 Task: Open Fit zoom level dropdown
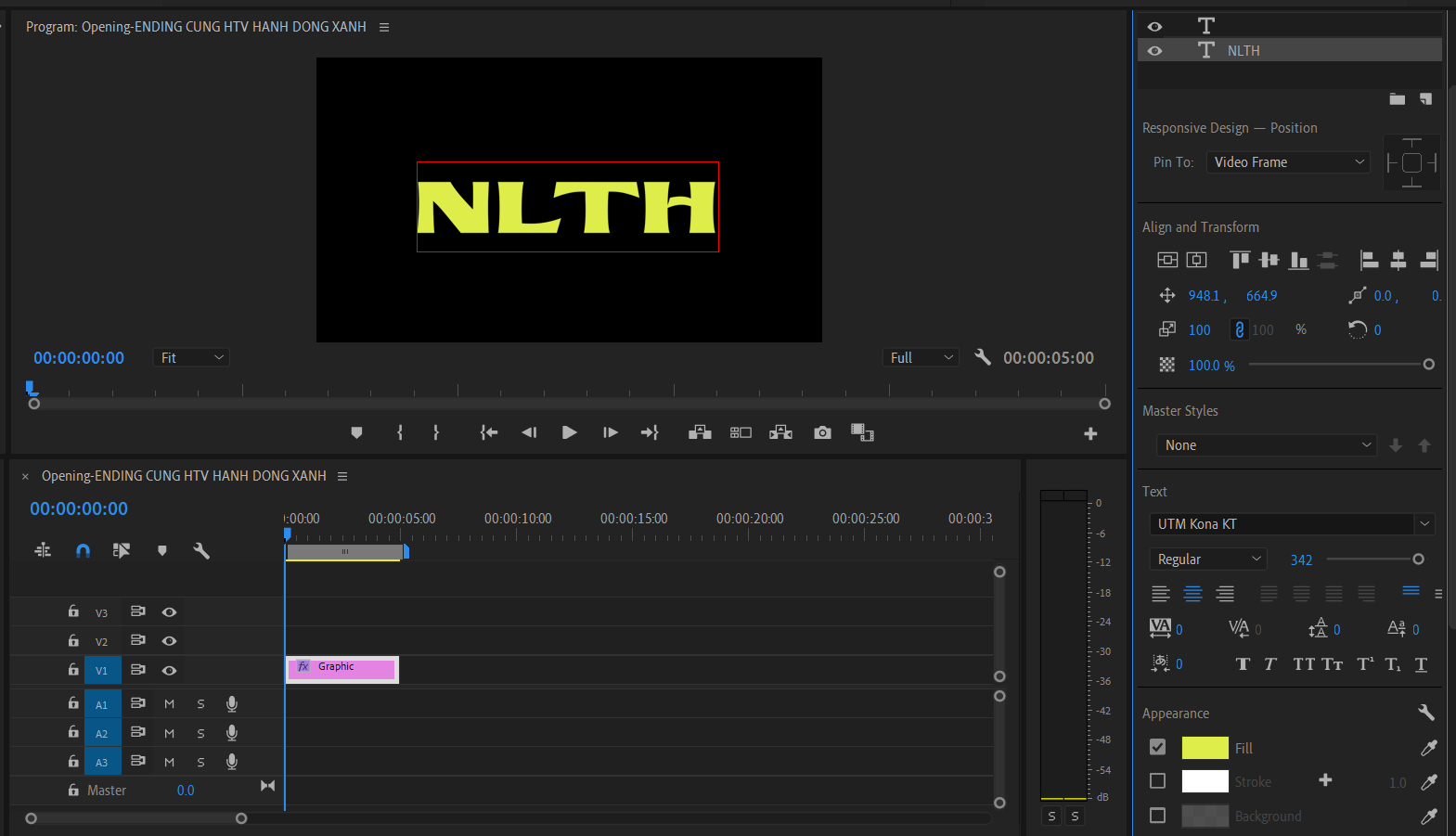[x=191, y=357]
